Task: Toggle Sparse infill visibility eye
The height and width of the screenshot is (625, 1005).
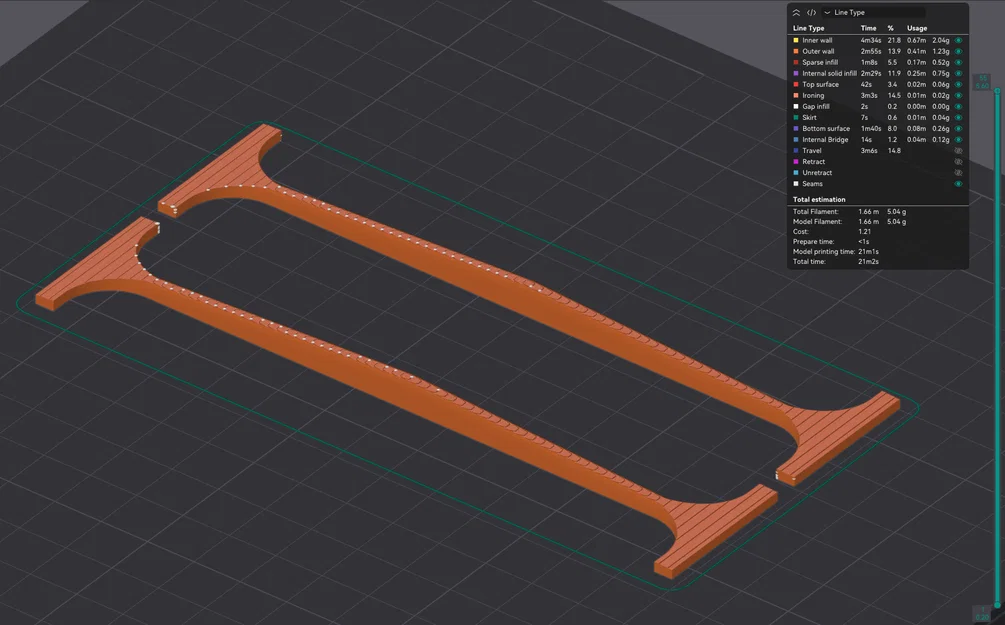Action: [x=959, y=62]
